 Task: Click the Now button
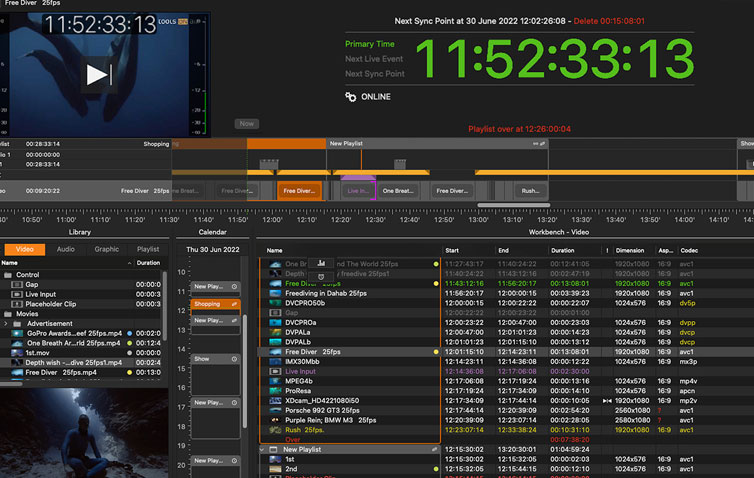[x=247, y=124]
